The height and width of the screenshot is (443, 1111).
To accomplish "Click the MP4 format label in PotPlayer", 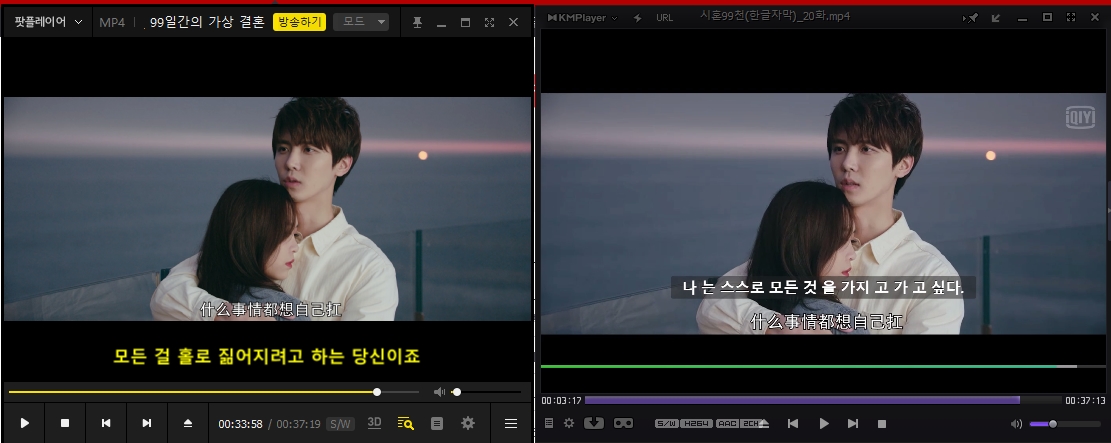I will [x=112, y=22].
